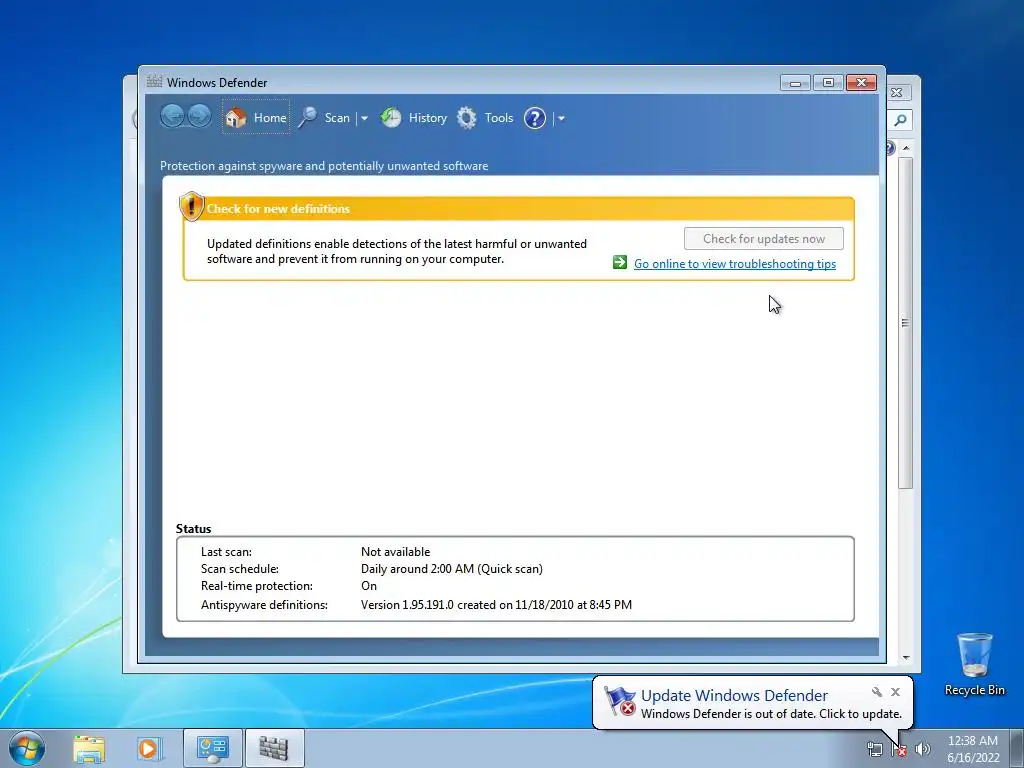The height and width of the screenshot is (768, 1024).
Task: Click the network icon in system tray
Action: coord(874,749)
